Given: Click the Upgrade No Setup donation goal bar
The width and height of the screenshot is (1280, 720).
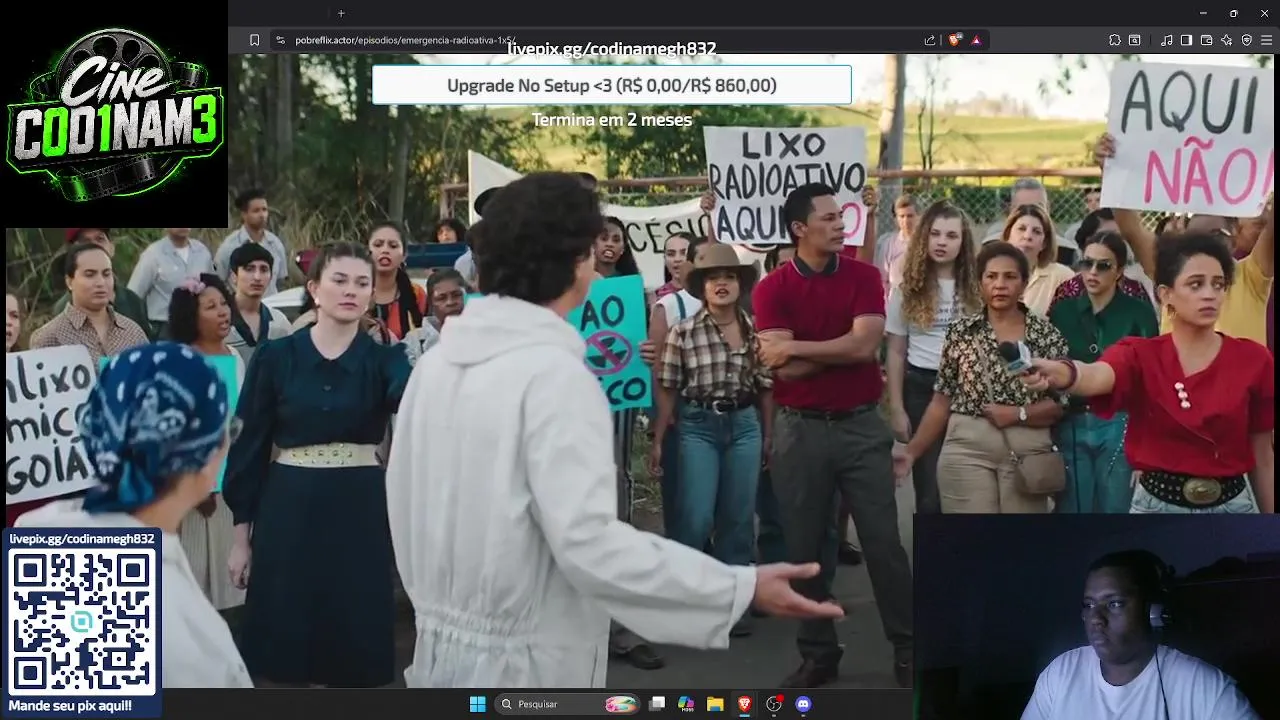Looking at the screenshot, I should (612, 85).
